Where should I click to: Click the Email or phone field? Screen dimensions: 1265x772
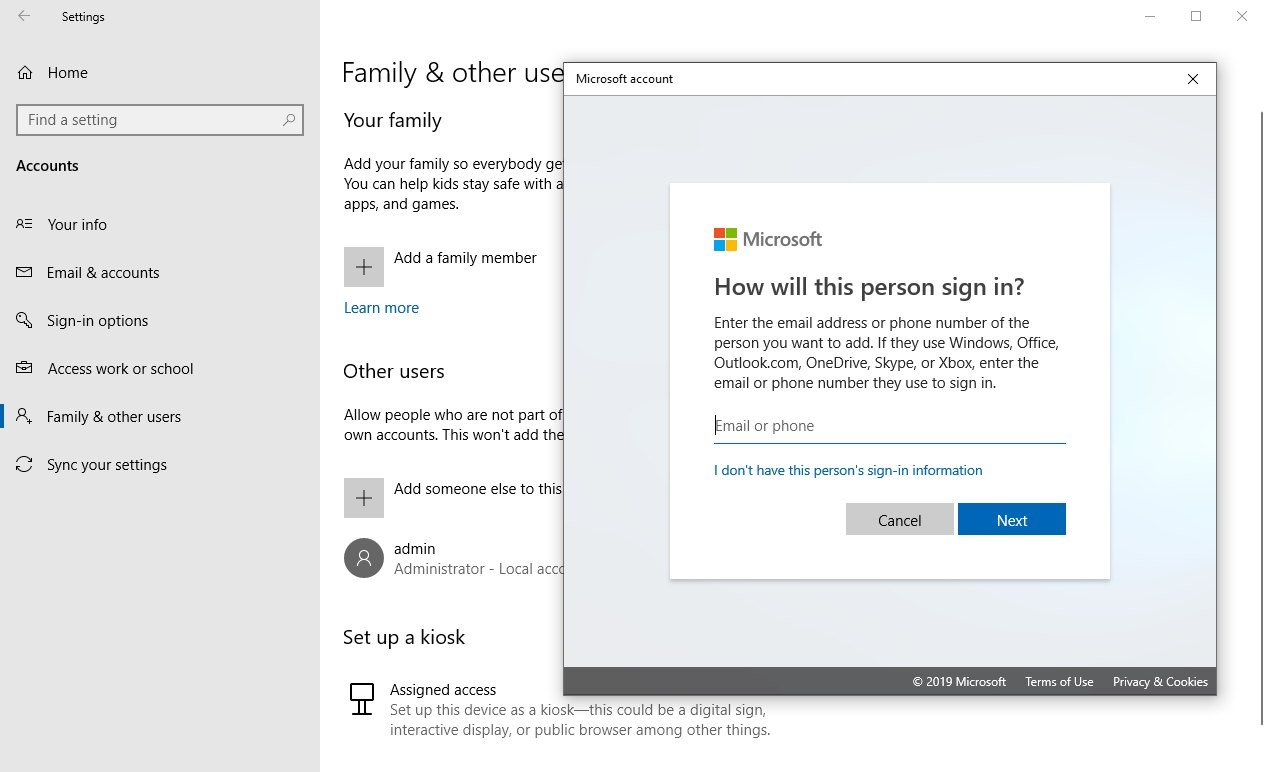(x=889, y=426)
